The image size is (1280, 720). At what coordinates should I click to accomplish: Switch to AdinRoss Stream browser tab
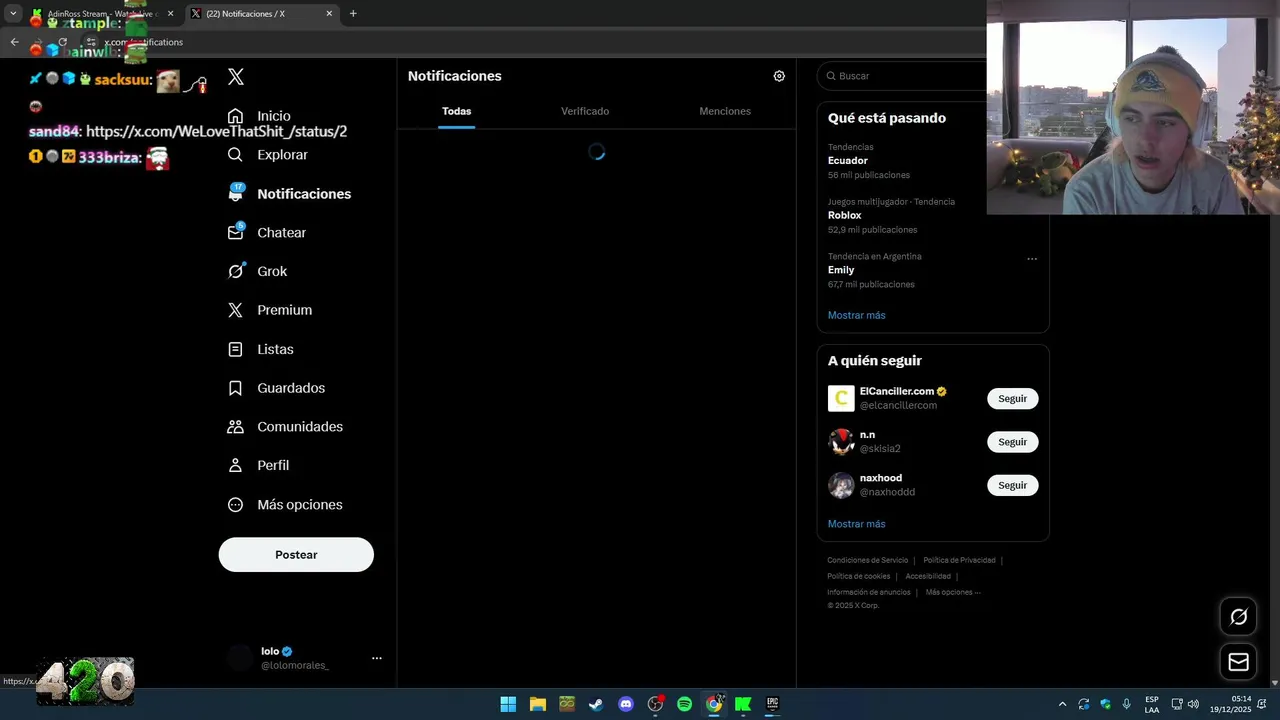tap(103, 14)
